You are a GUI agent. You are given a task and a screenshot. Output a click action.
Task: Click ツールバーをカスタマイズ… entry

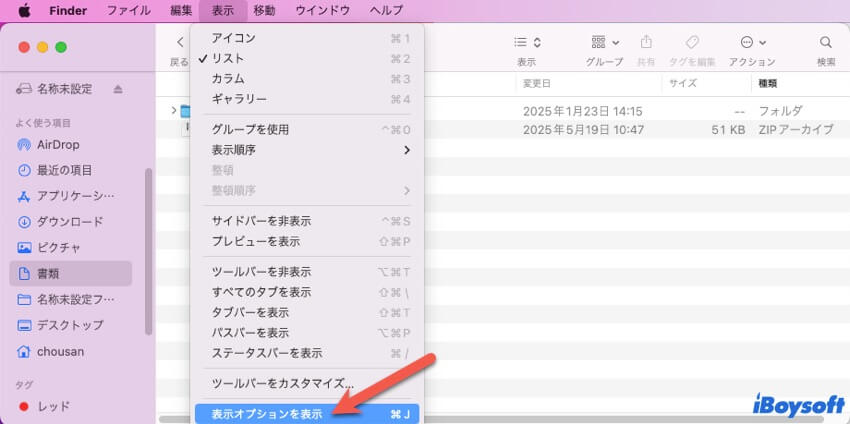click(x=282, y=383)
